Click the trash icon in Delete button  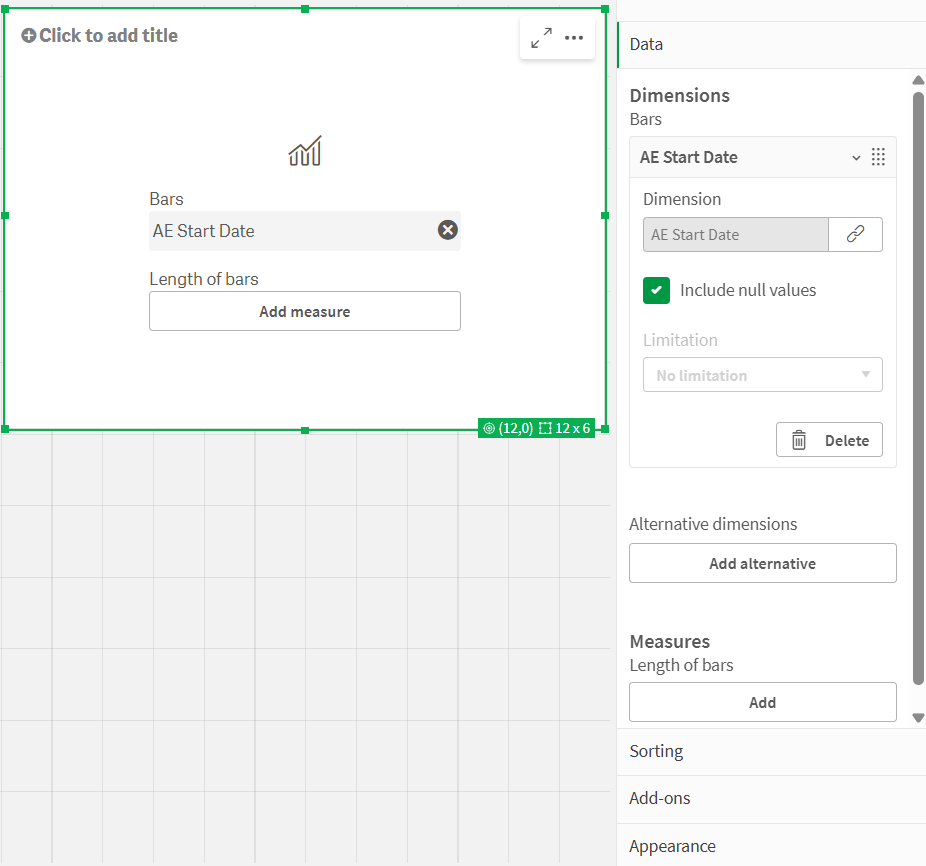[x=798, y=440]
